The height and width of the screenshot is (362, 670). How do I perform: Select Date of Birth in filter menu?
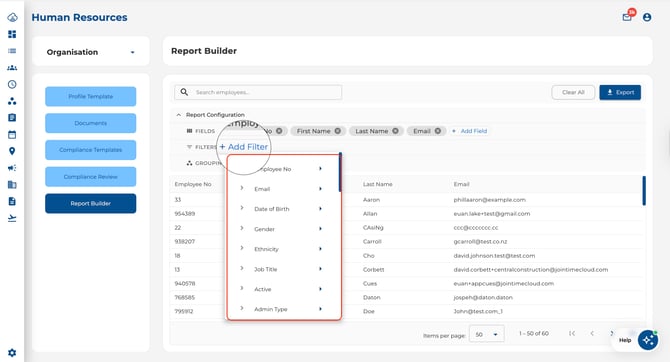tap(272, 209)
